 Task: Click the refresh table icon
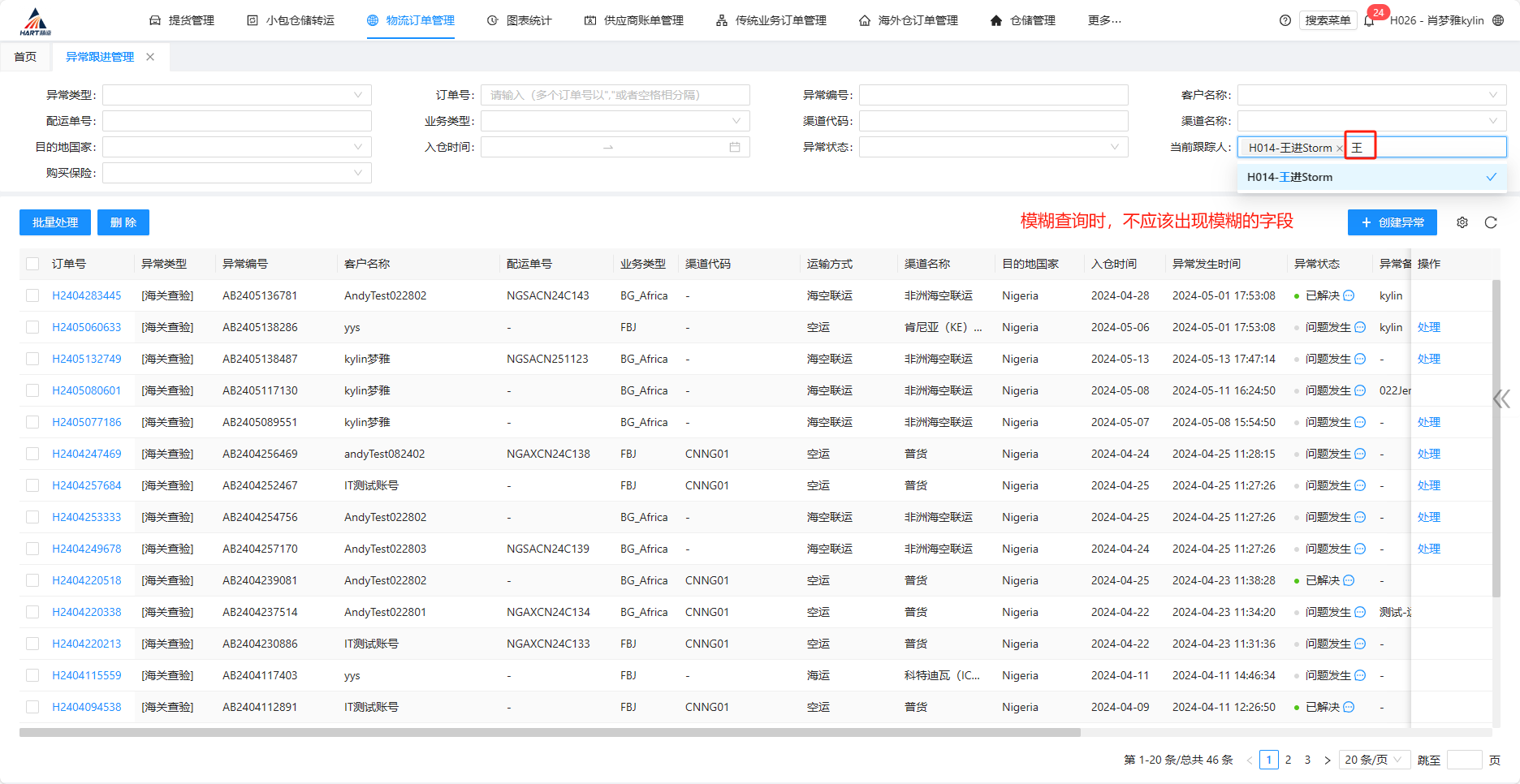coord(1491,222)
